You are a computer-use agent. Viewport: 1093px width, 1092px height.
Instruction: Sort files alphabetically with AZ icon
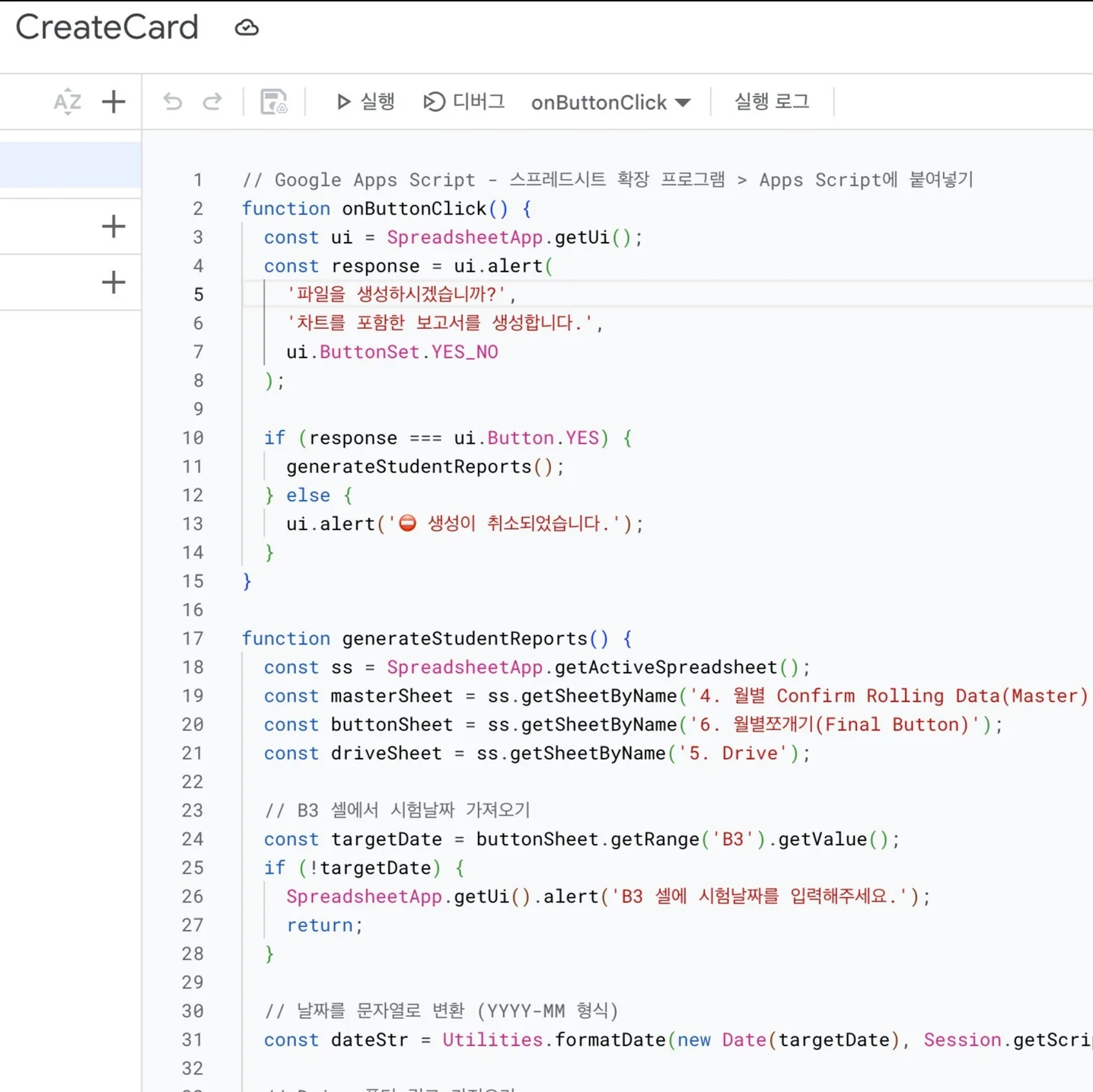[67, 101]
